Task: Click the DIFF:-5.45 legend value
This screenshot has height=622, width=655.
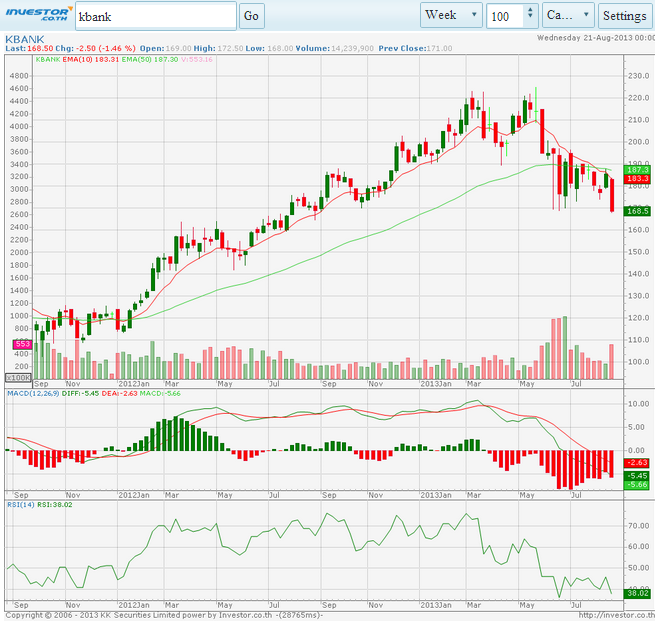Action: (x=81, y=394)
